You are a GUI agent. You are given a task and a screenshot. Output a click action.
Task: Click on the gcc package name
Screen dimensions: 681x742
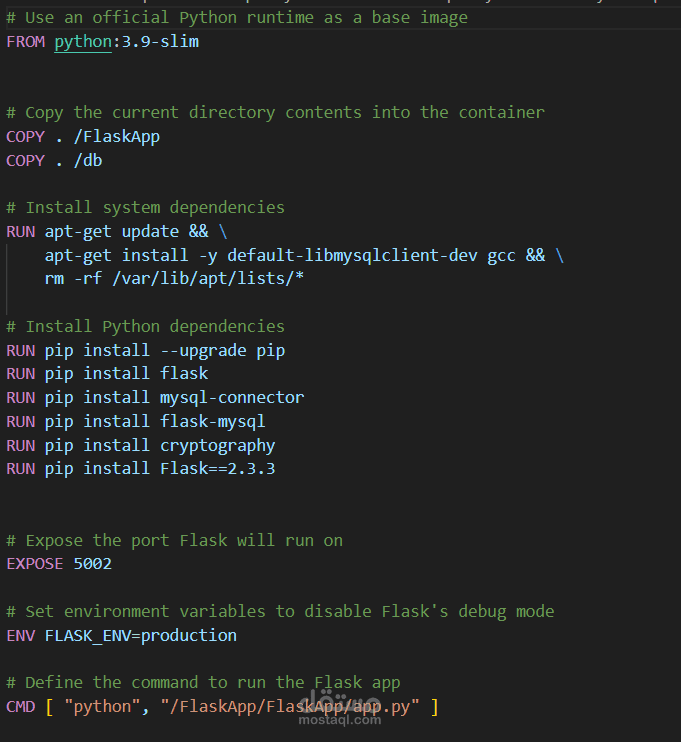pyautogui.click(x=501, y=256)
